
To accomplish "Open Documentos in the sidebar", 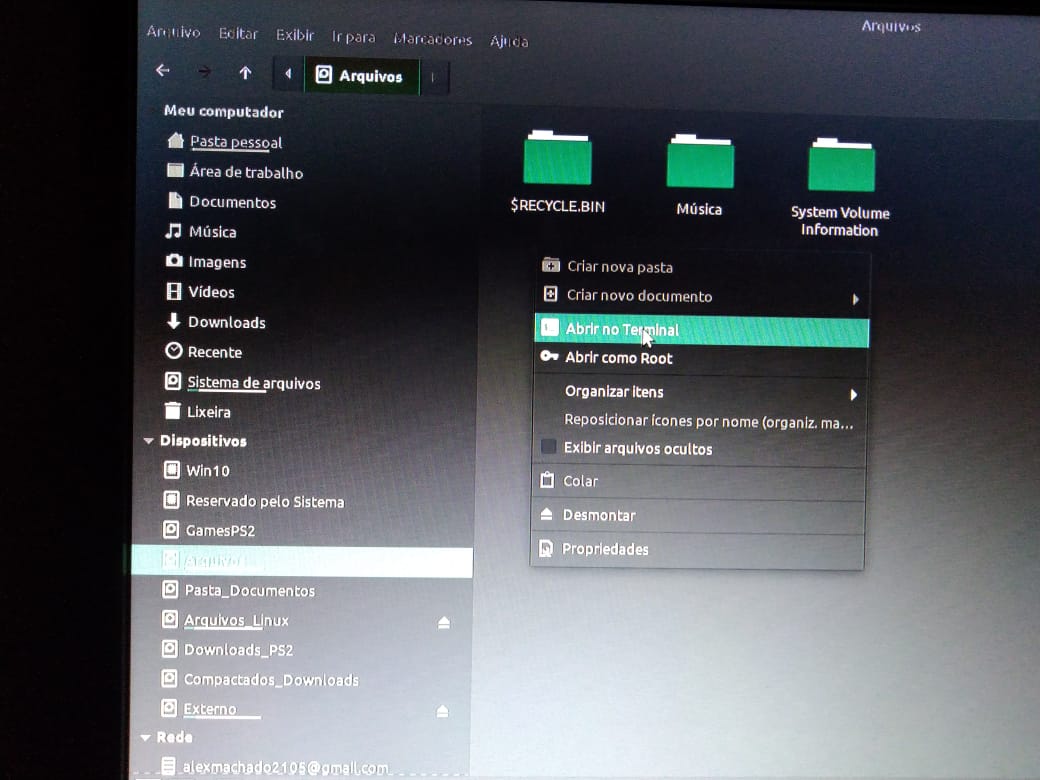I will (x=222, y=202).
